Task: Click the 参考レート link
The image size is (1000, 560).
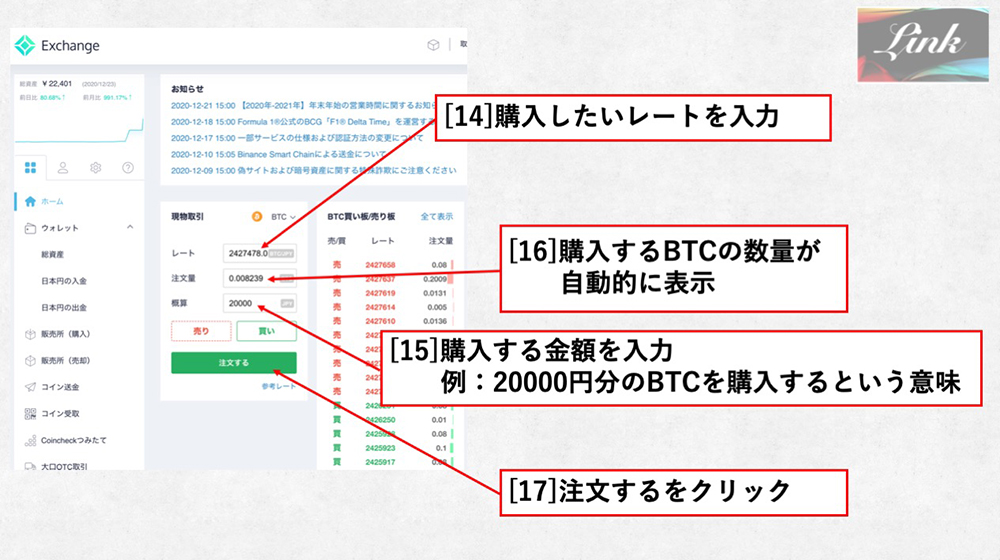Action: [279, 387]
